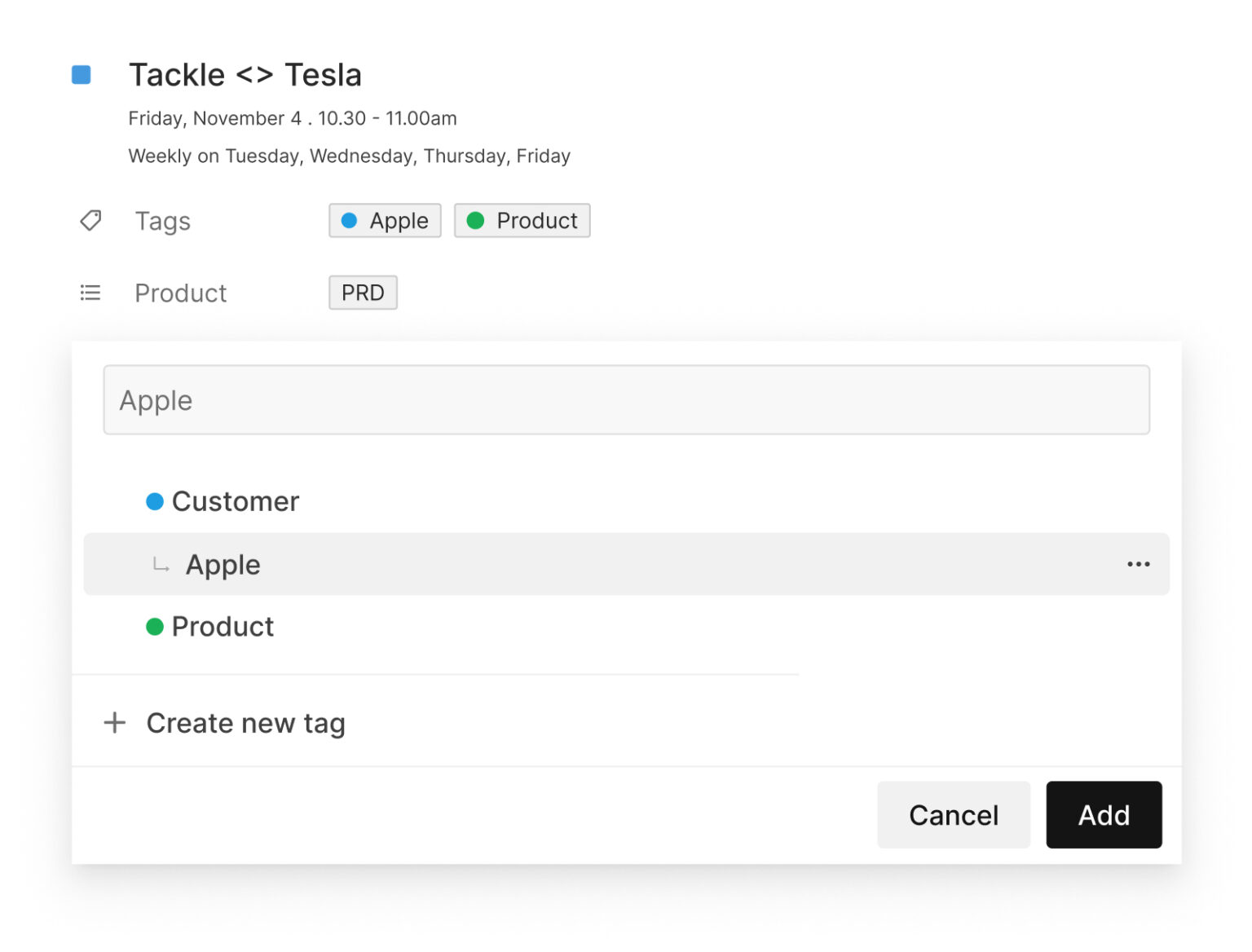Image resolution: width=1252 pixels, height=952 pixels.
Task: Select the nested Apple tag
Action: 223,563
